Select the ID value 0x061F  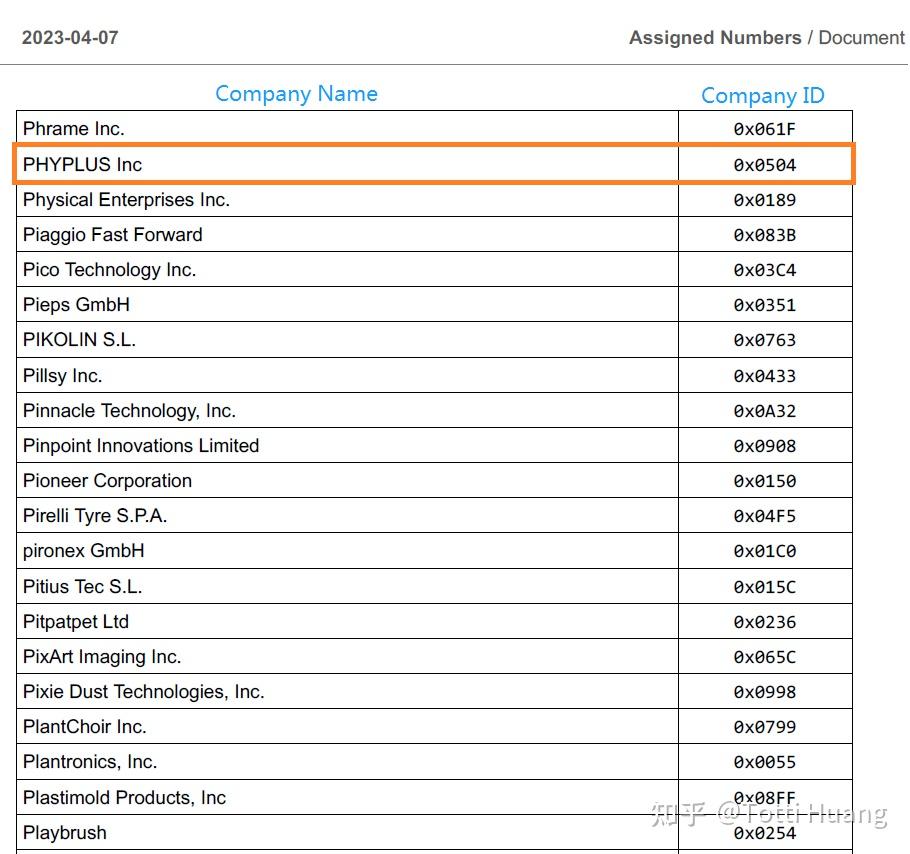coord(764,129)
